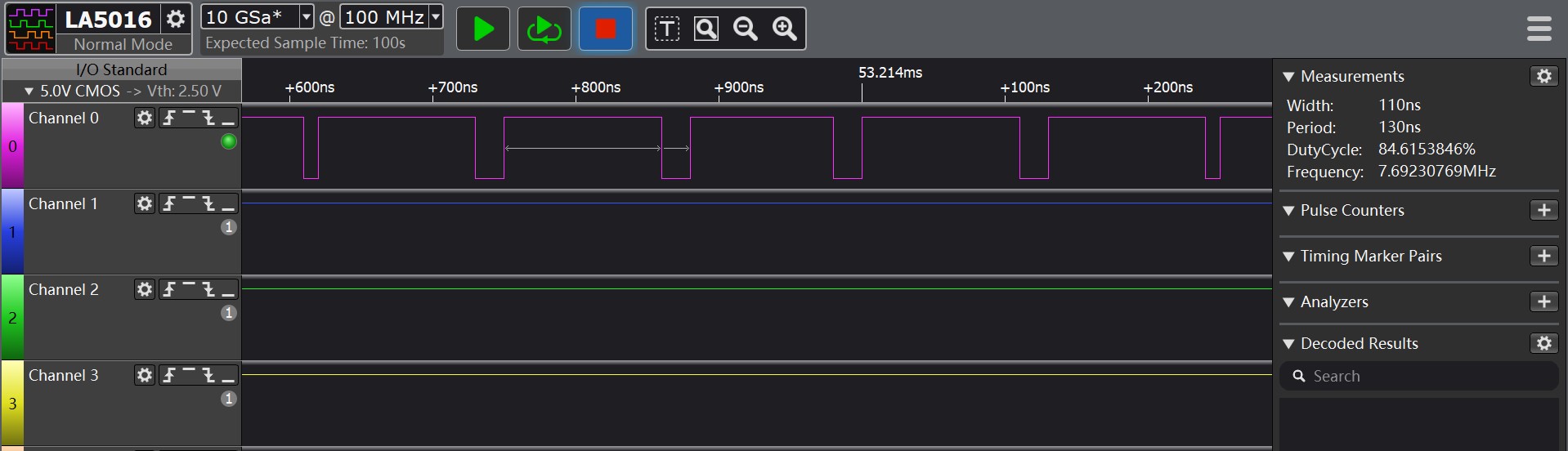1568x451 pixels.
Task: Open Channel 0 settings gear
Action: [x=145, y=118]
